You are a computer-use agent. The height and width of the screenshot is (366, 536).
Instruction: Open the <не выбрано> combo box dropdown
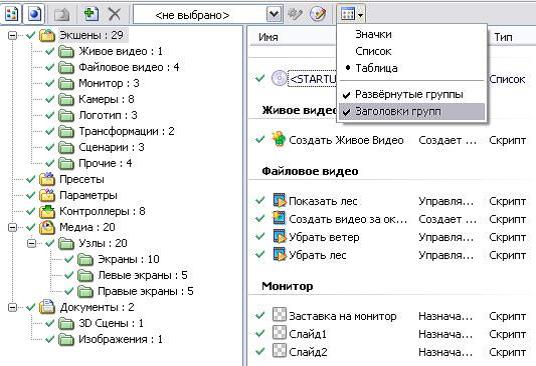[x=274, y=15]
